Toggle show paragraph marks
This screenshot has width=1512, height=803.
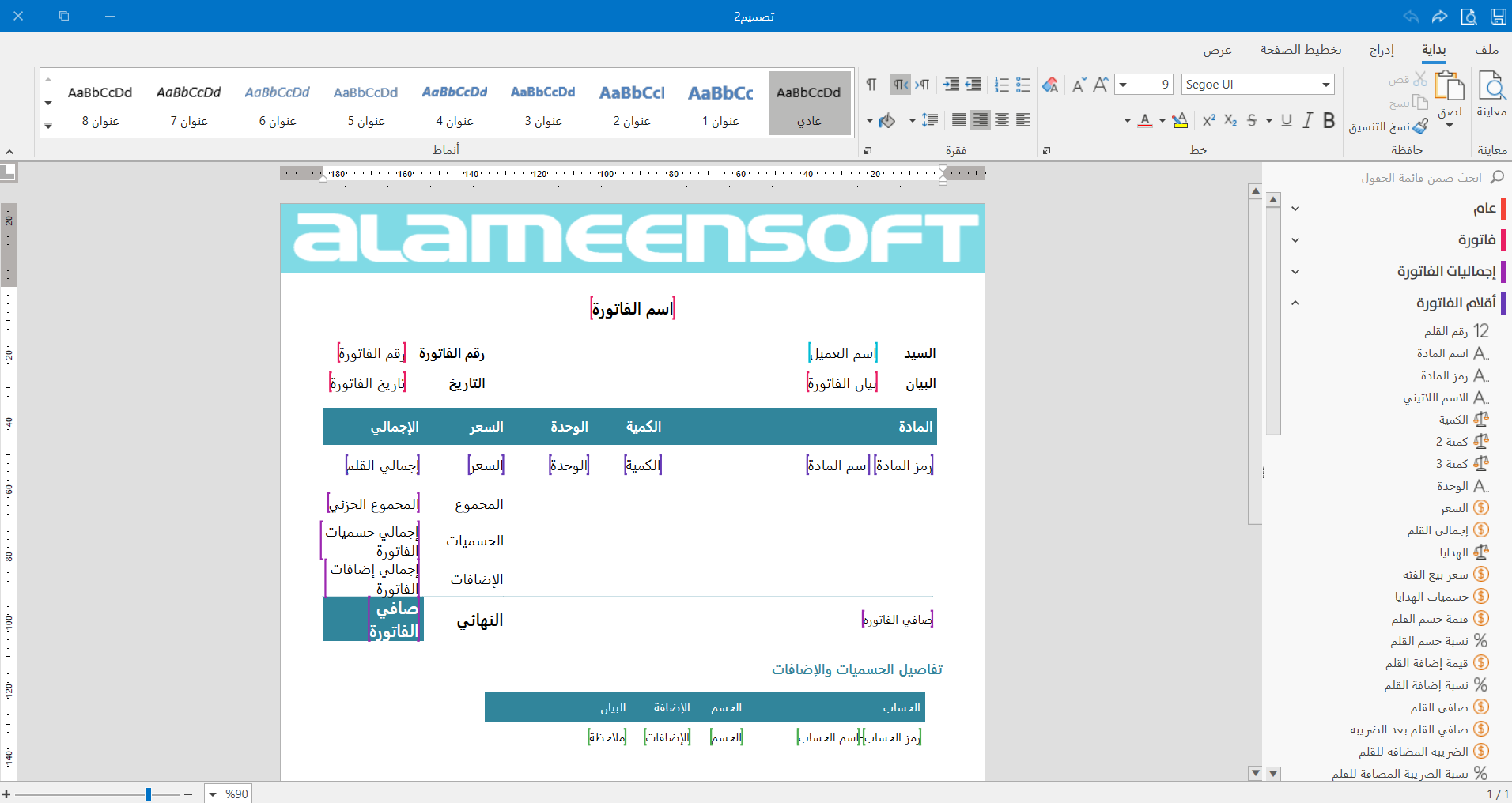click(x=871, y=85)
